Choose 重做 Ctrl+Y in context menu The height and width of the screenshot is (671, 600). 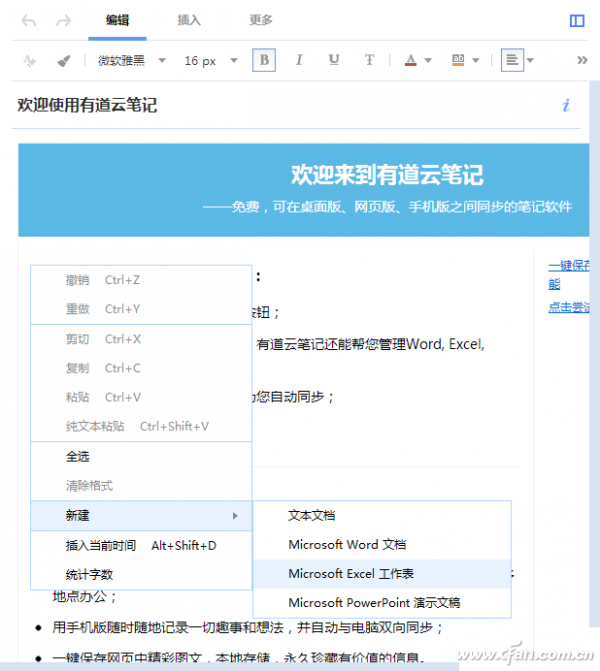[x=141, y=309]
